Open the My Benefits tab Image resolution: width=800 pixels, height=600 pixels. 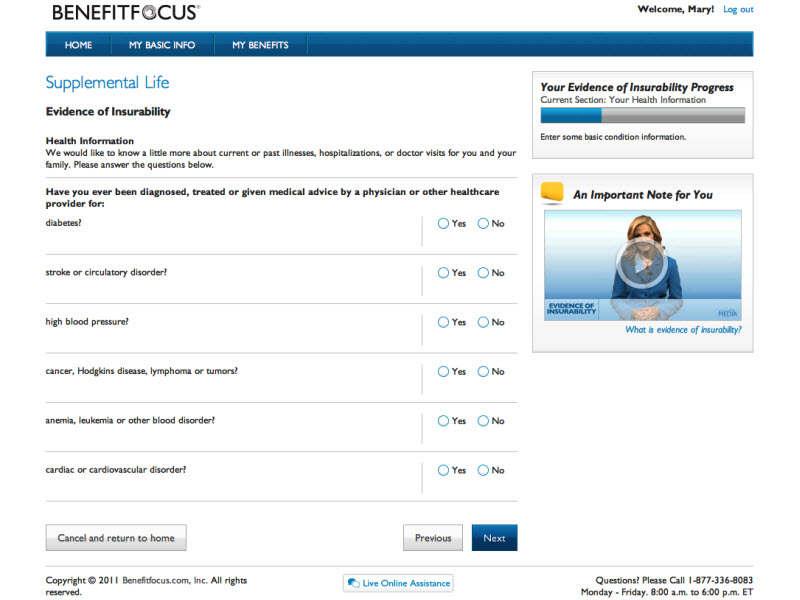tap(260, 45)
